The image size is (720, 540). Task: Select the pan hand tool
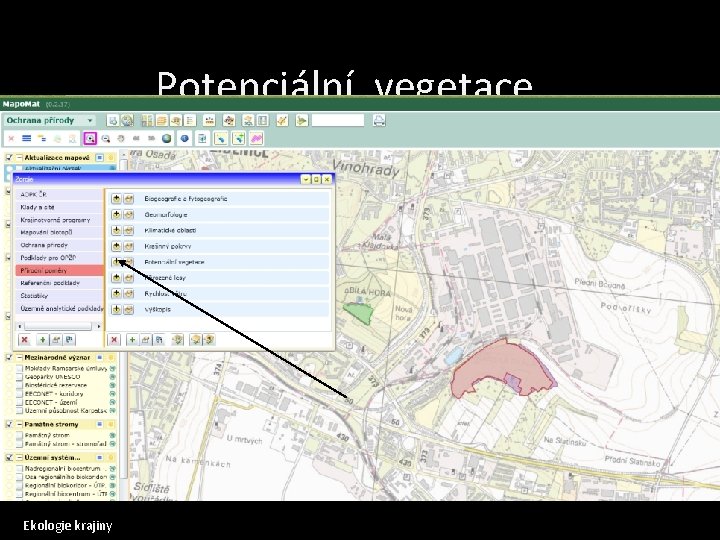(121, 138)
